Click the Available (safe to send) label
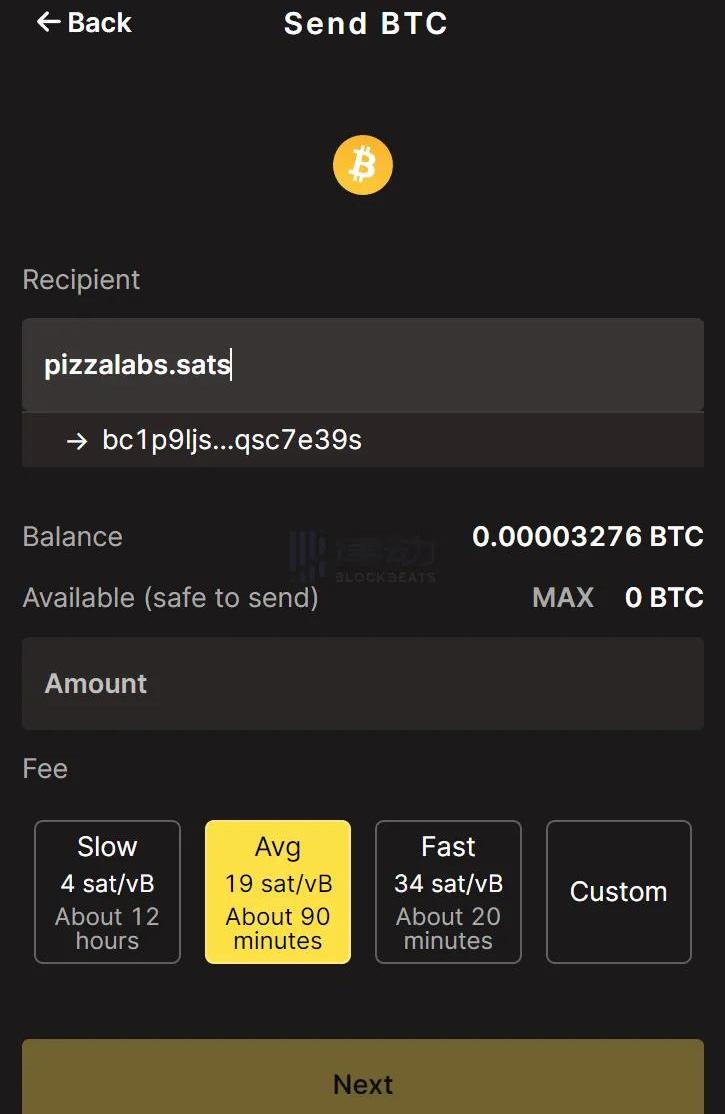This screenshot has width=725, height=1114. pyautogui.click(x=170, y=598)
